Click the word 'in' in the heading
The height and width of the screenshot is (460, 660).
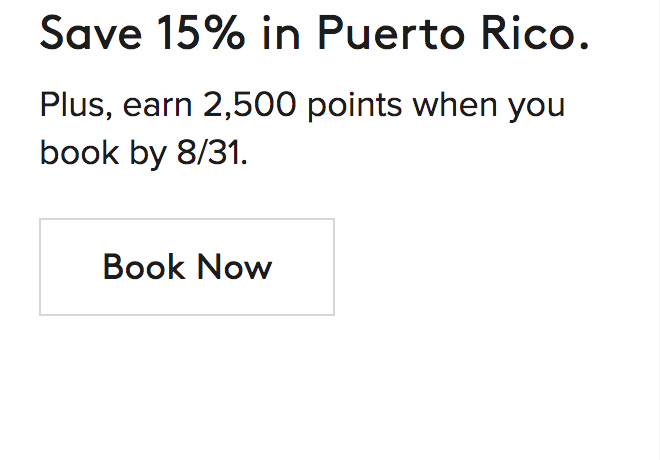tap(280, 35)
